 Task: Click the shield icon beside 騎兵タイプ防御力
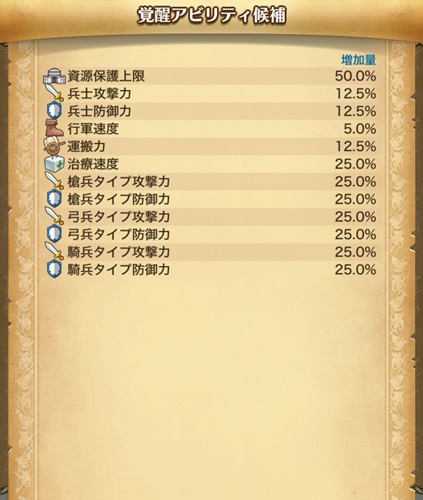[x=54, y=269]
